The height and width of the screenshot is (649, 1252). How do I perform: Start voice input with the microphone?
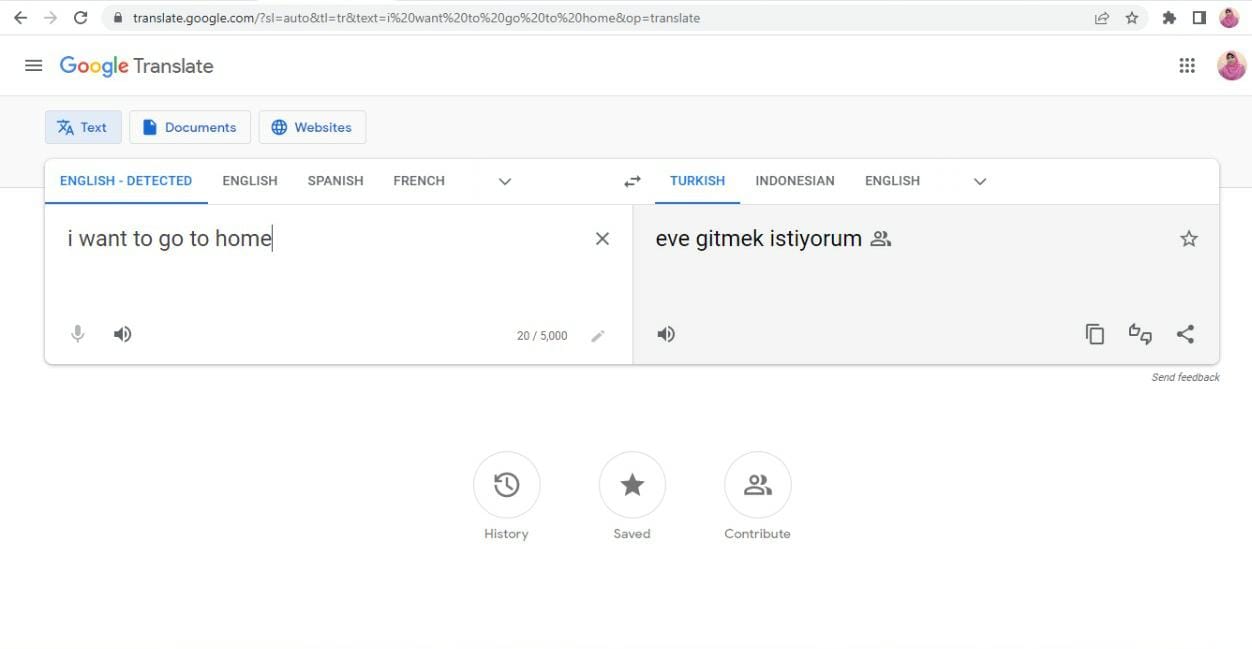click(78, 334)
